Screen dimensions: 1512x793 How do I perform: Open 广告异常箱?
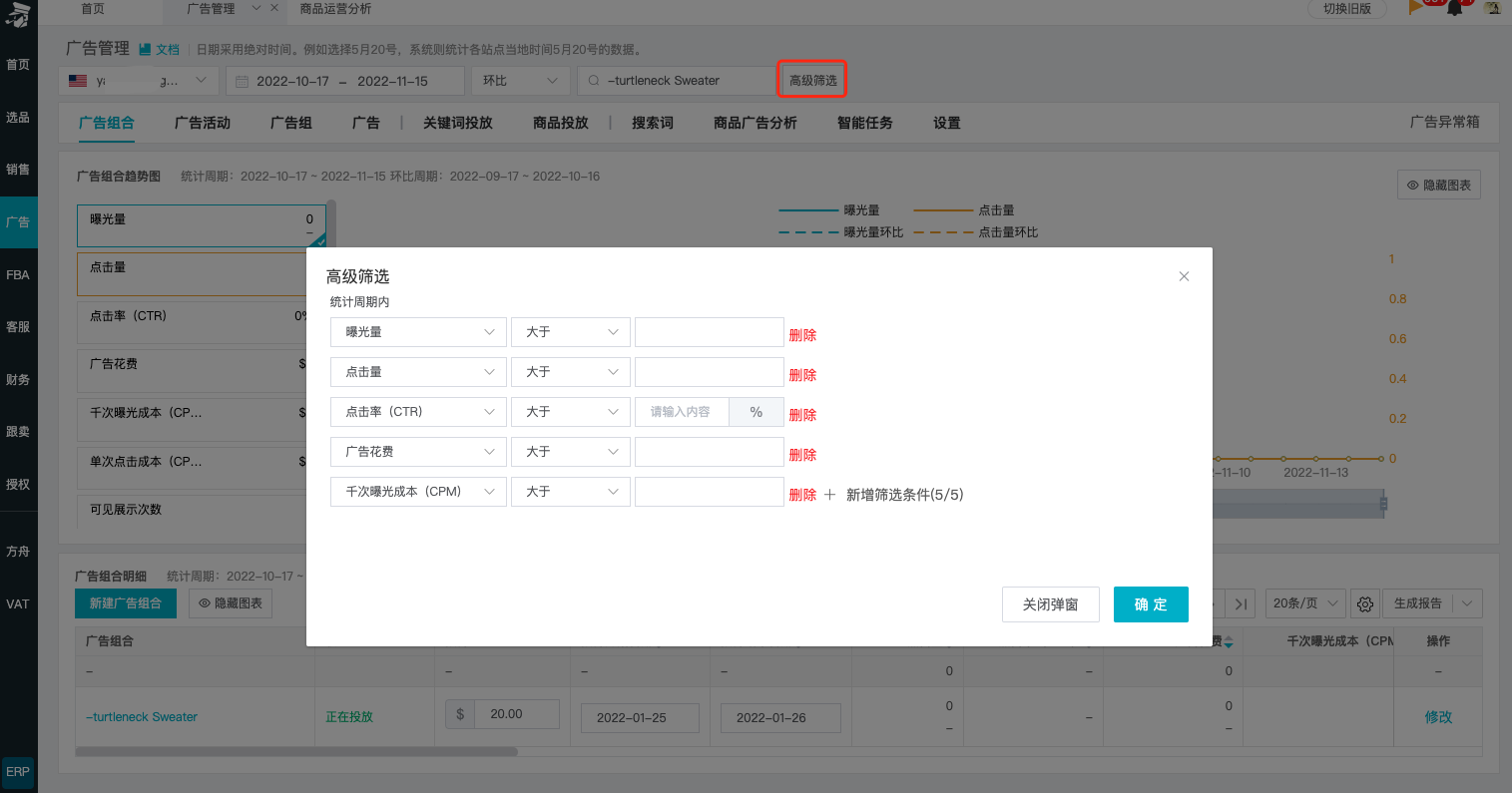pos(1445,122)
